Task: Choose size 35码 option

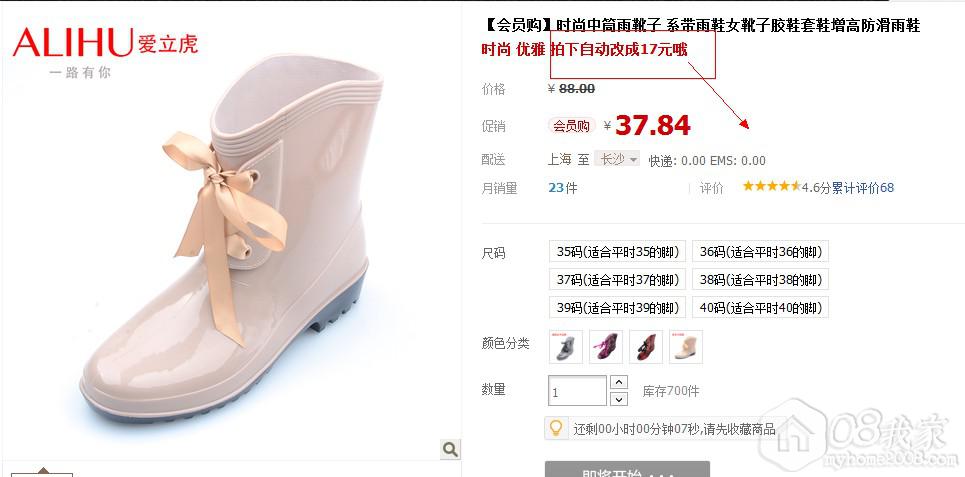Action: [x=617, y=252]
